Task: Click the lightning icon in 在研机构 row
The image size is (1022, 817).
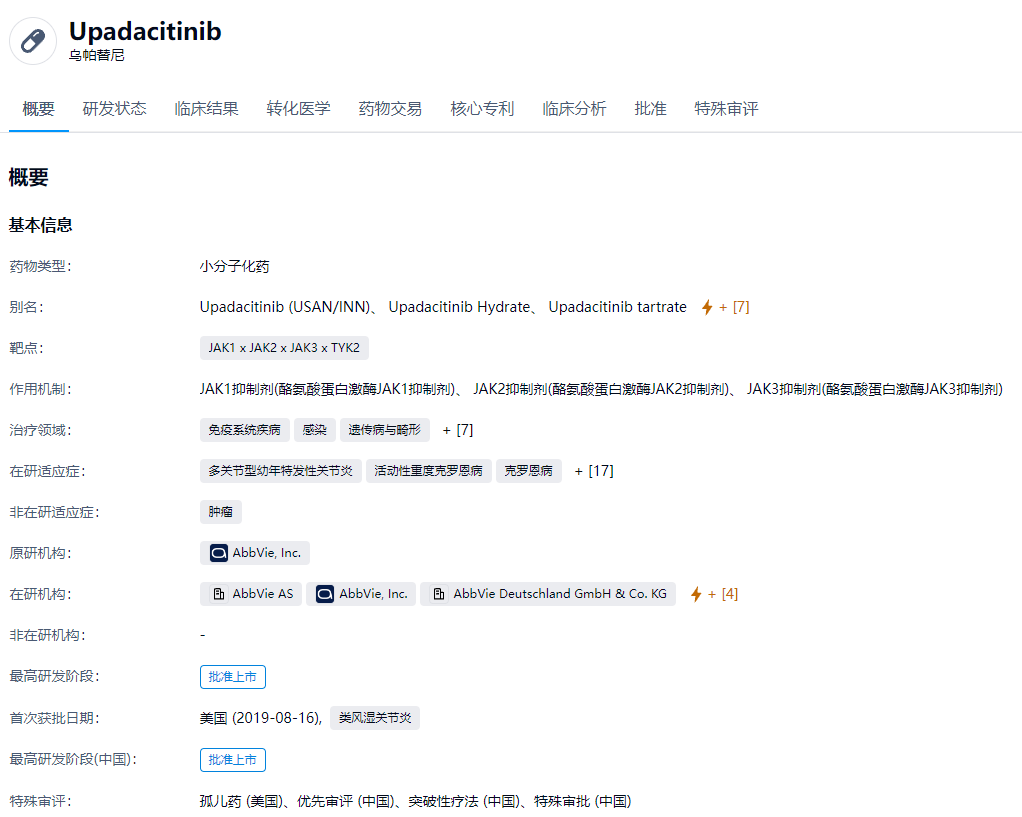Action: [696, 594]
